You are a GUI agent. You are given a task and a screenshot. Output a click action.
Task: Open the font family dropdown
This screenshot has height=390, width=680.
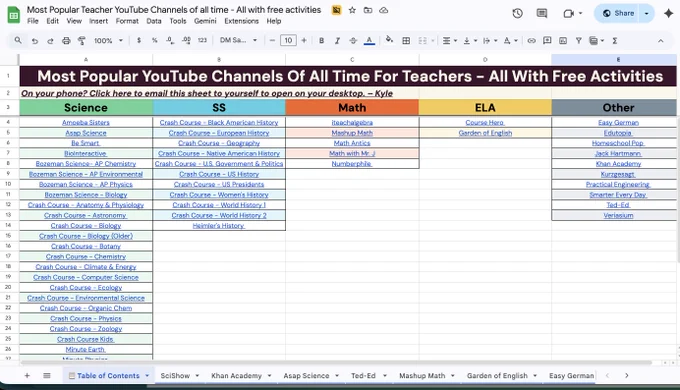pos(238,40)
